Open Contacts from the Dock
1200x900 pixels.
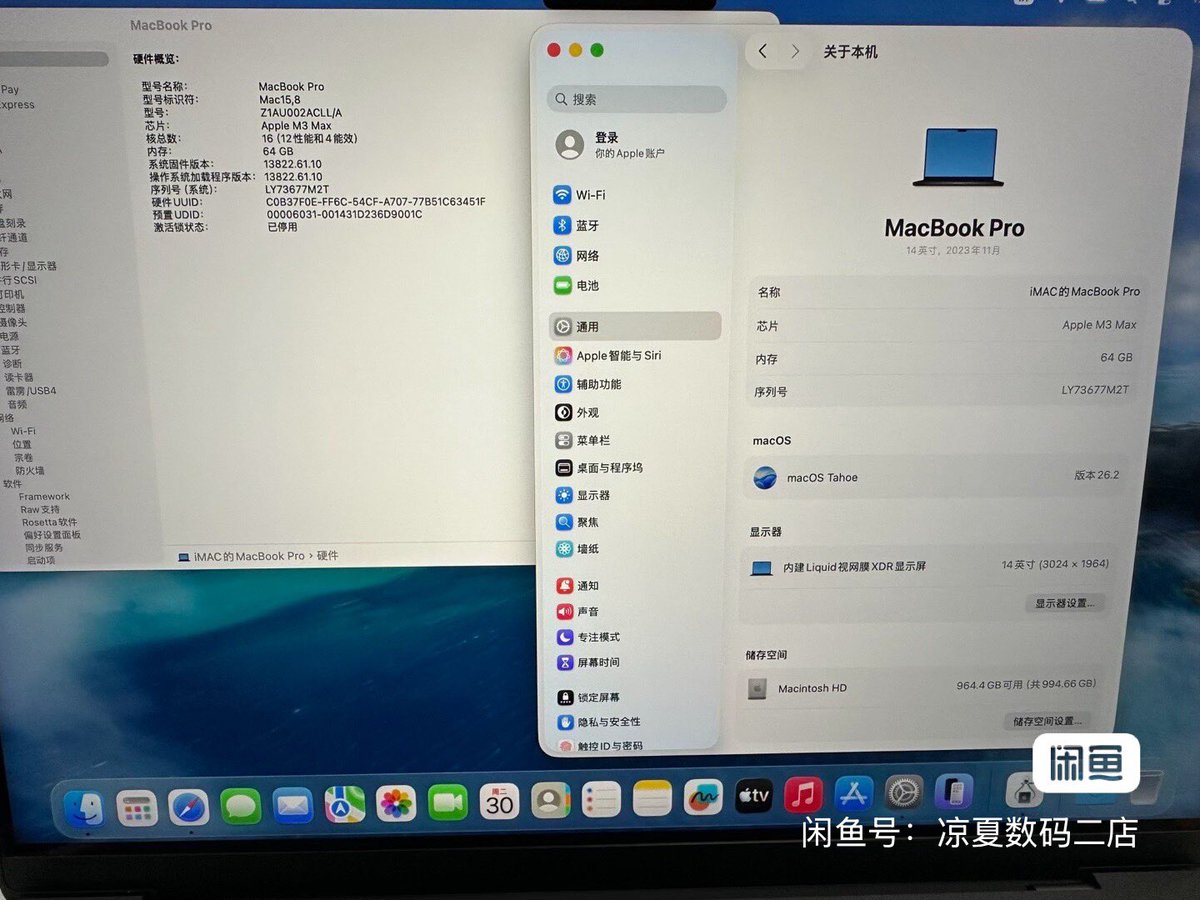coord(550,799)
